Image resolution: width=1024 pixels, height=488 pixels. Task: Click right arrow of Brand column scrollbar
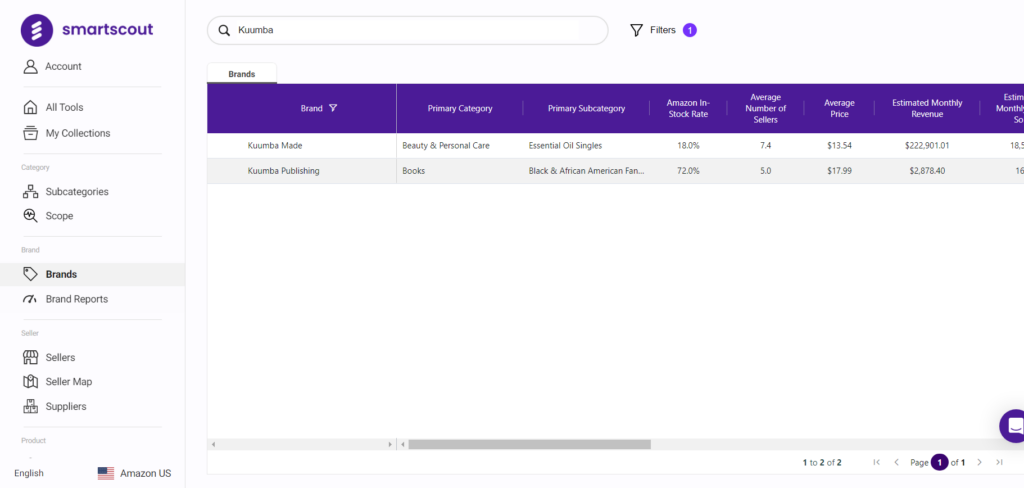(x=390, y=444)
